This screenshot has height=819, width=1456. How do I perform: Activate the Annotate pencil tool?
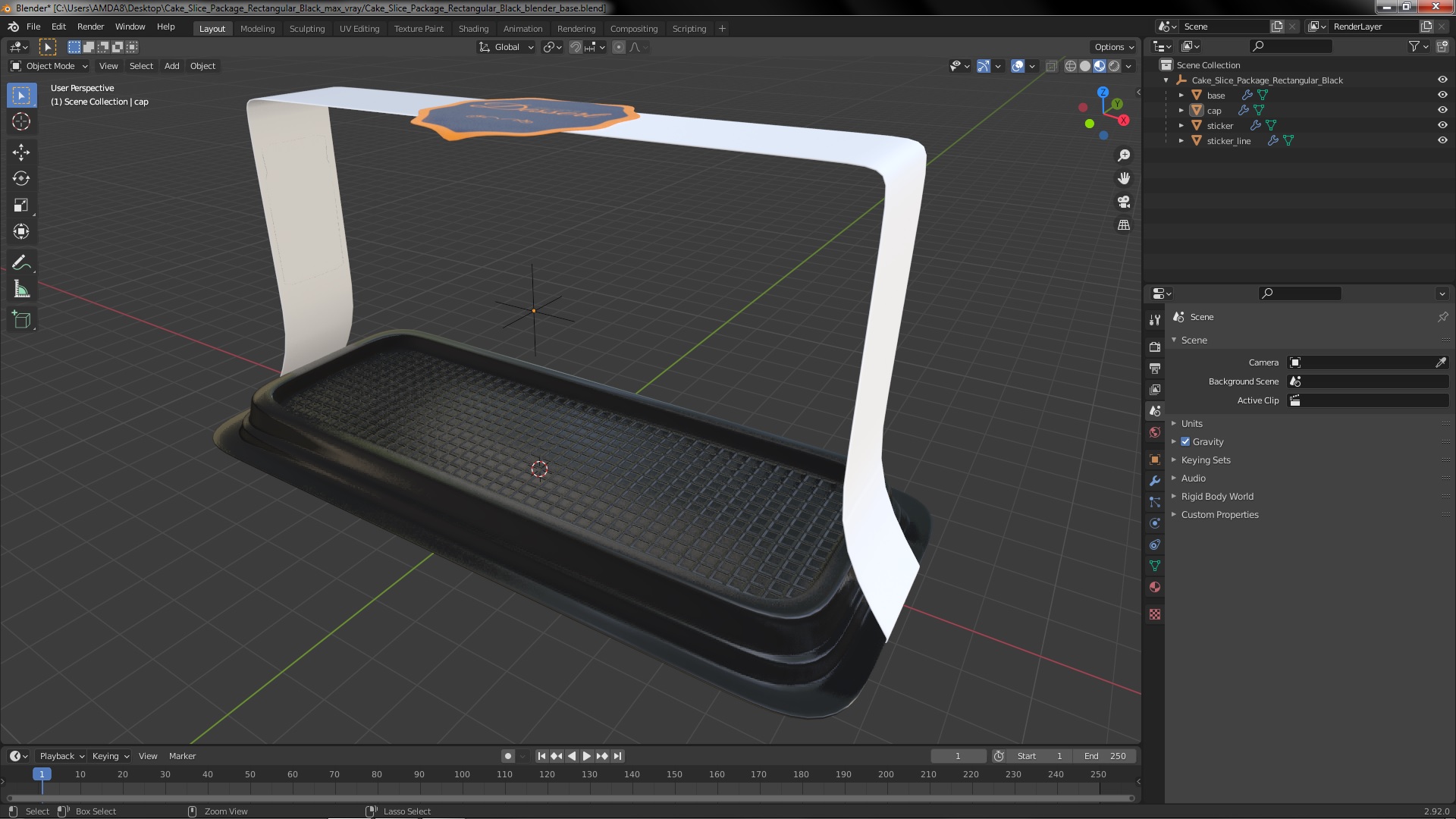21,263
